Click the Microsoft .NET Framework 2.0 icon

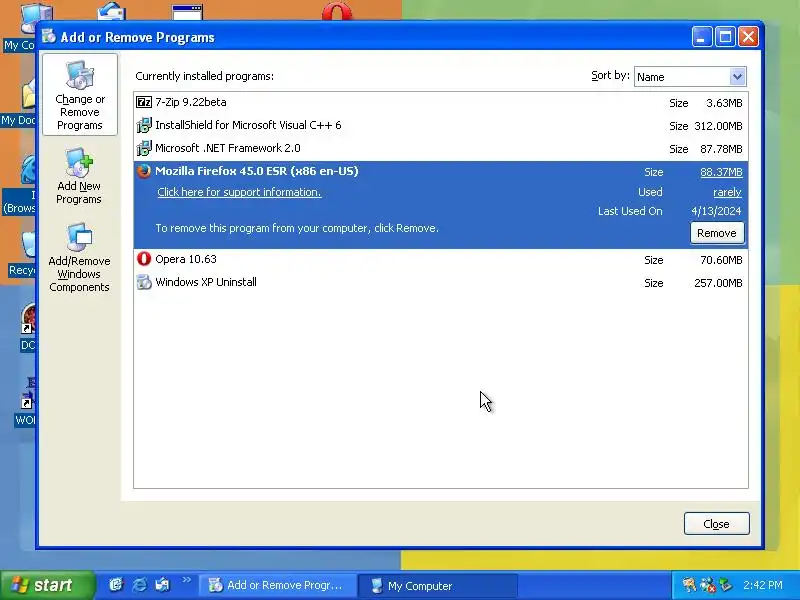click(144, 148)
